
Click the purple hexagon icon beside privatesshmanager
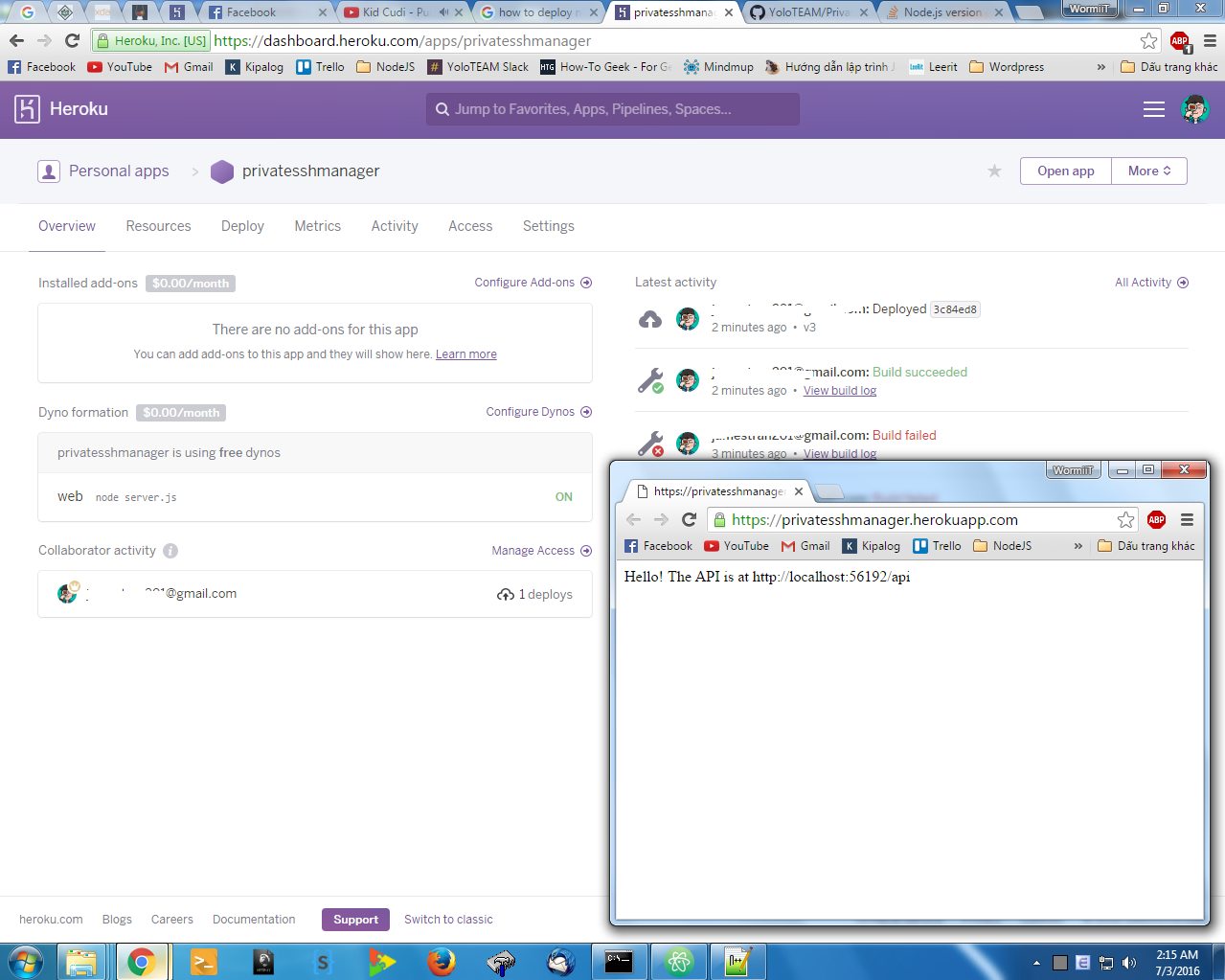(222, 171)
